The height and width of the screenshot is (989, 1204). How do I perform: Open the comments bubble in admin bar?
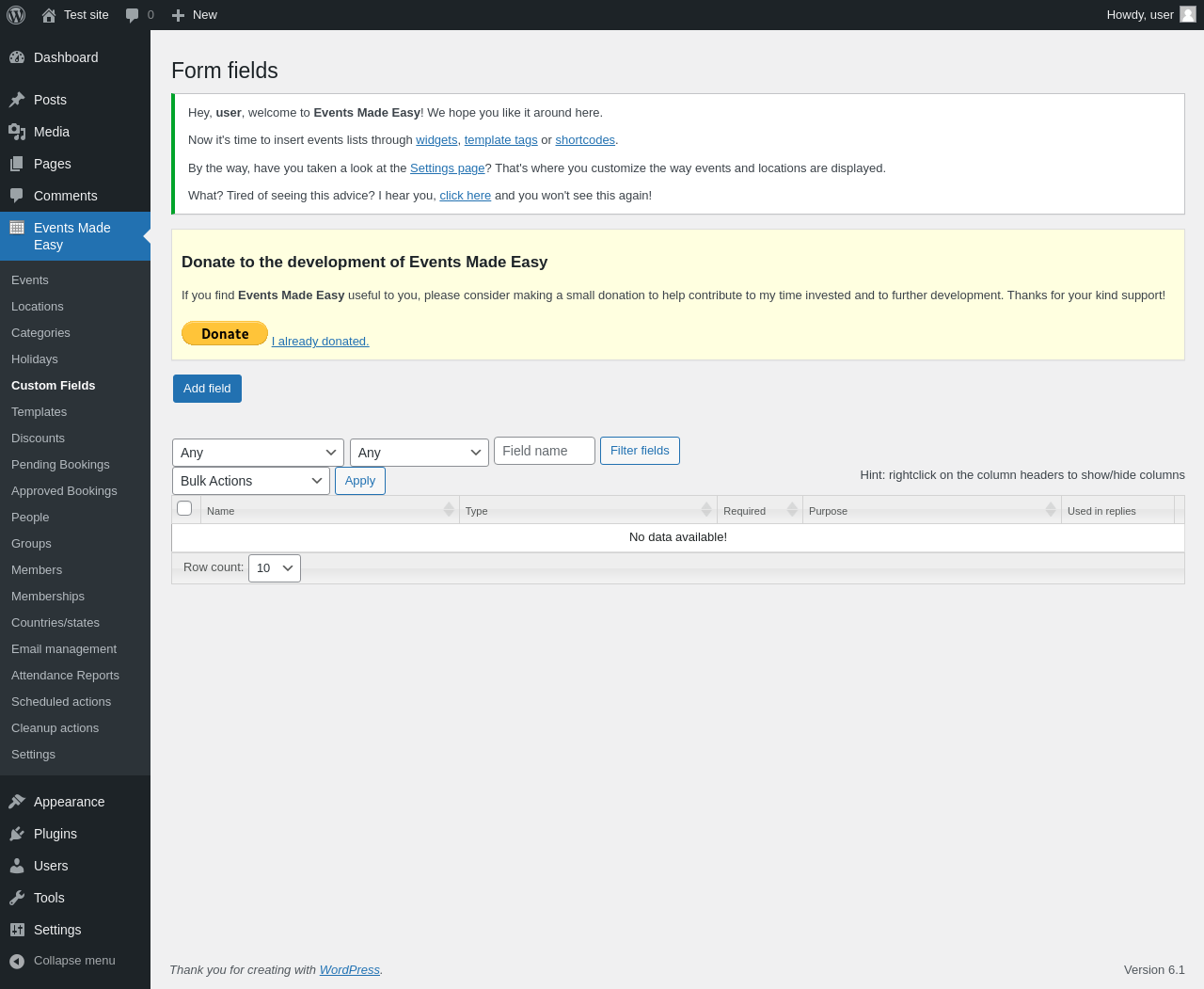pyautogui.click(x=133, y=15)
